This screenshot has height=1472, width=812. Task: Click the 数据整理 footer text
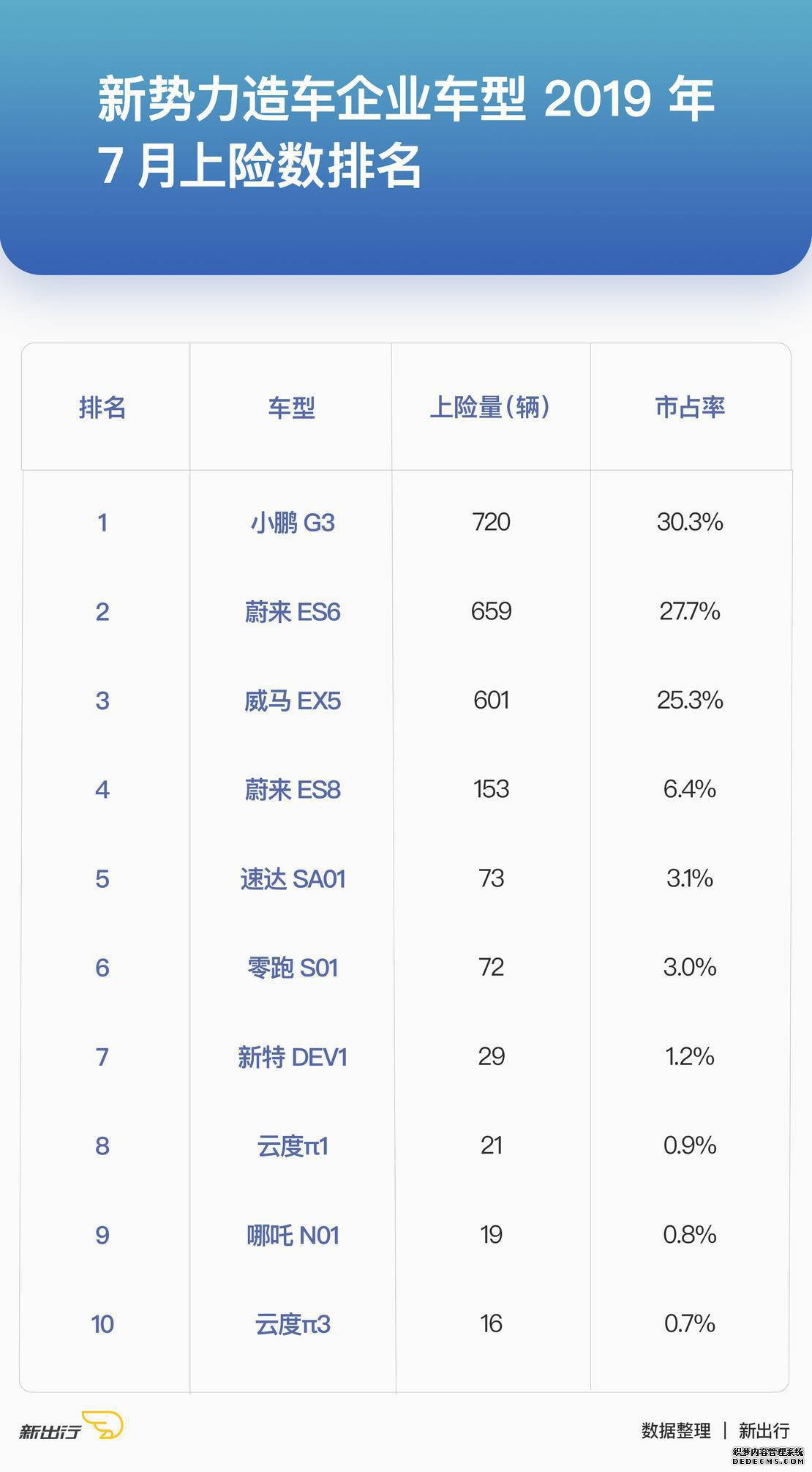point(676,1430)
